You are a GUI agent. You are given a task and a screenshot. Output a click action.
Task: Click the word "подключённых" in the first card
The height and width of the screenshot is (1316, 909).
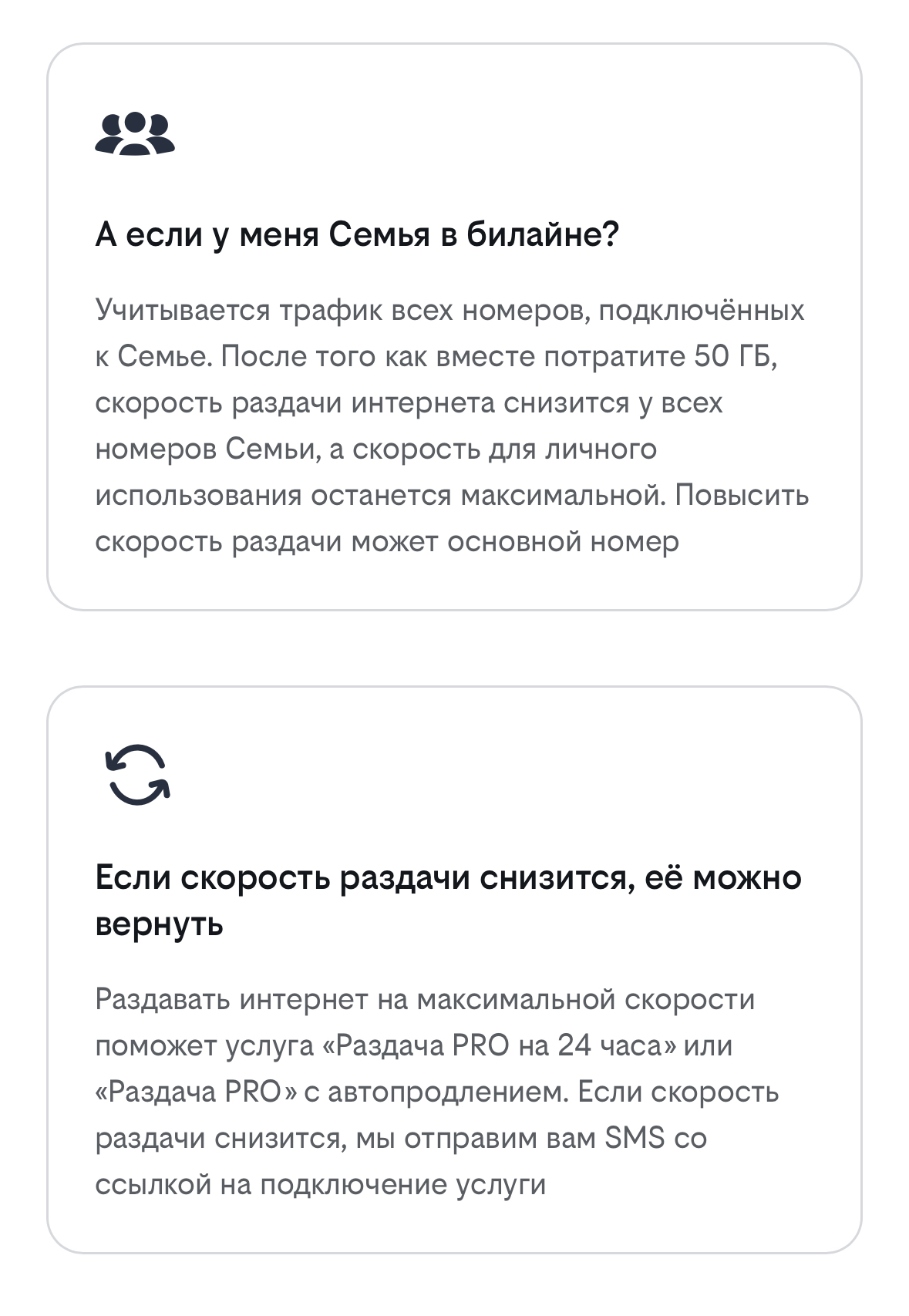tap(701, 310)
